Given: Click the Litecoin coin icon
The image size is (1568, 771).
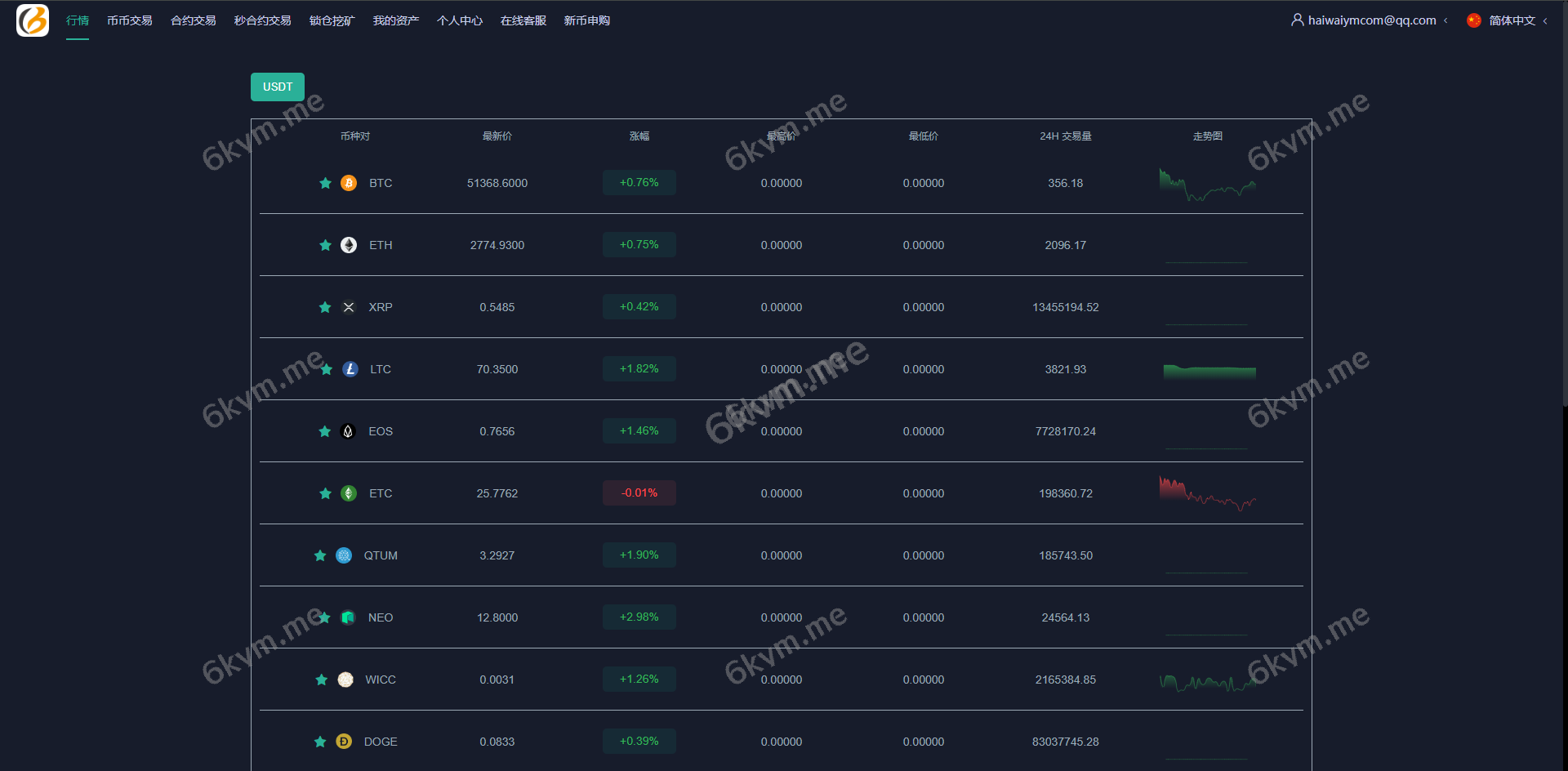Looking at the screenshot, I should (350, 369).
